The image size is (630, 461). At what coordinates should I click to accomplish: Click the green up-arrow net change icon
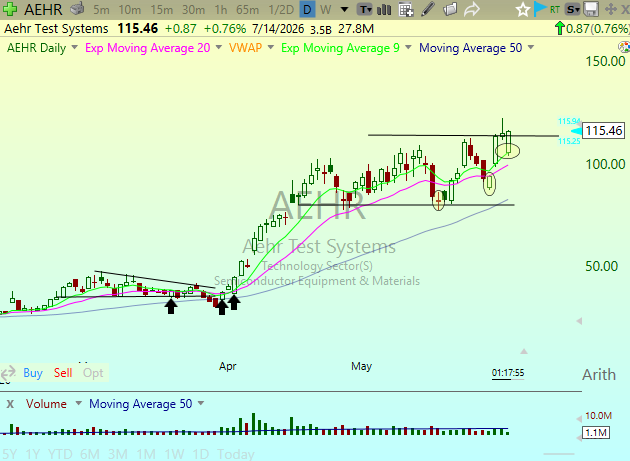pos(559,29)
